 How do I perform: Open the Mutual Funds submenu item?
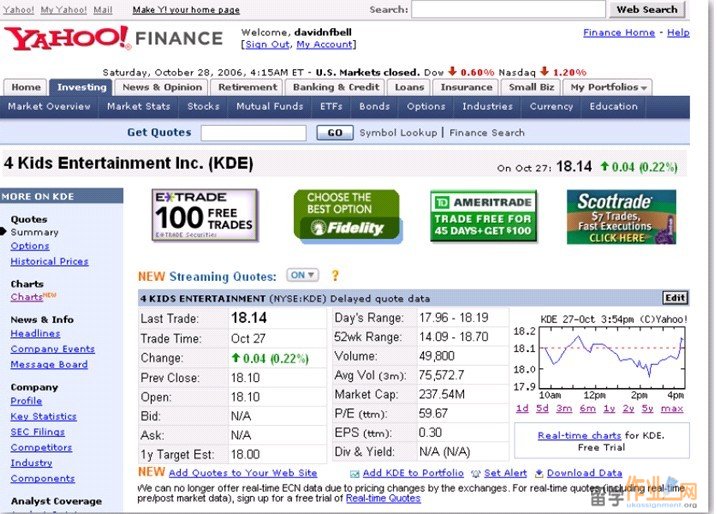269,107
